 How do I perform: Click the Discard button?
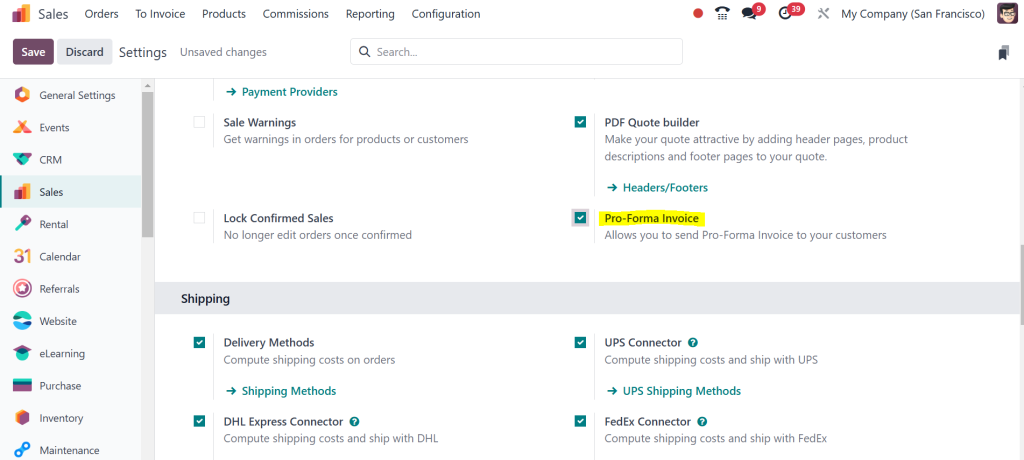coord(84,52)
